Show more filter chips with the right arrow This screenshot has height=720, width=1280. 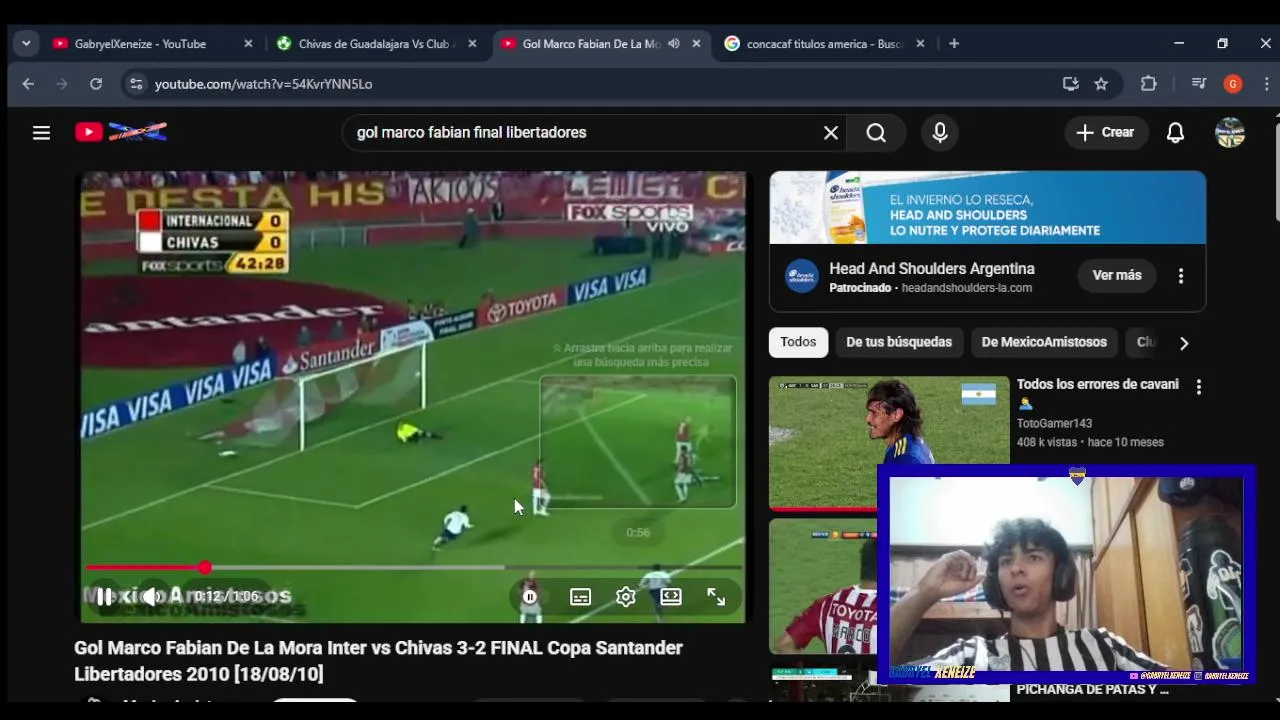(x=1184, y=343)
